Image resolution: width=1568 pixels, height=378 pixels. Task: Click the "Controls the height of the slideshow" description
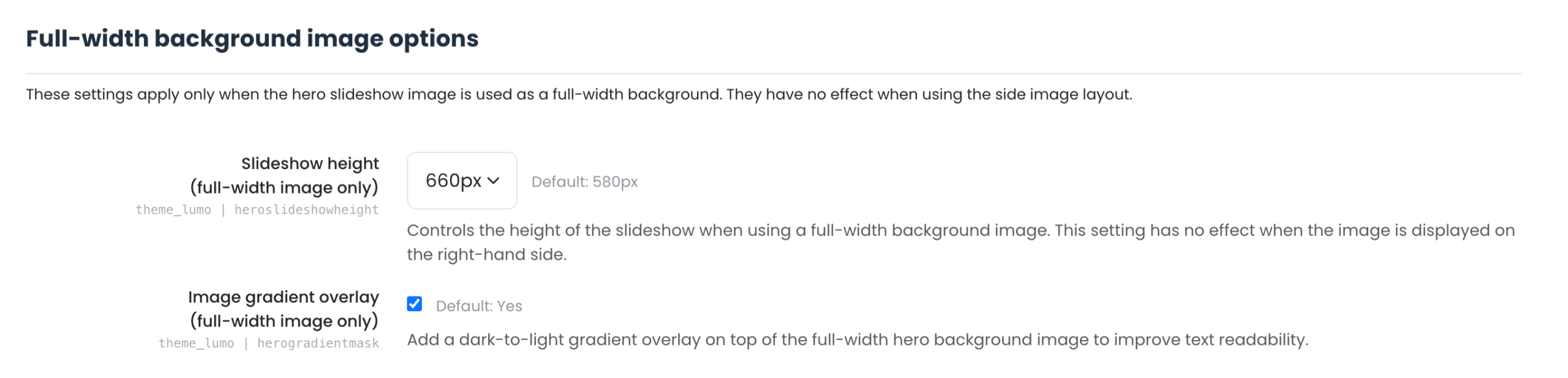[x=960, y=230]
